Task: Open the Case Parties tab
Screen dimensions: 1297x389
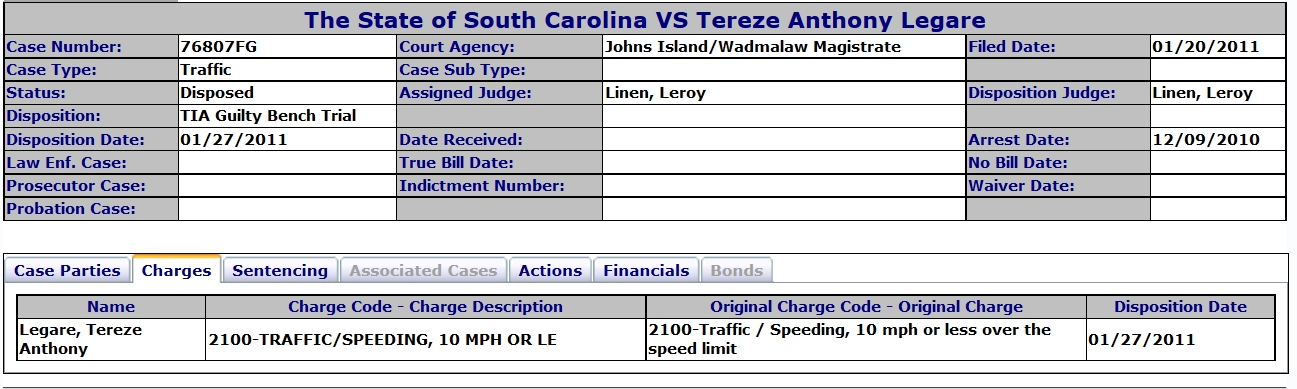Action: tap(68, 270)
